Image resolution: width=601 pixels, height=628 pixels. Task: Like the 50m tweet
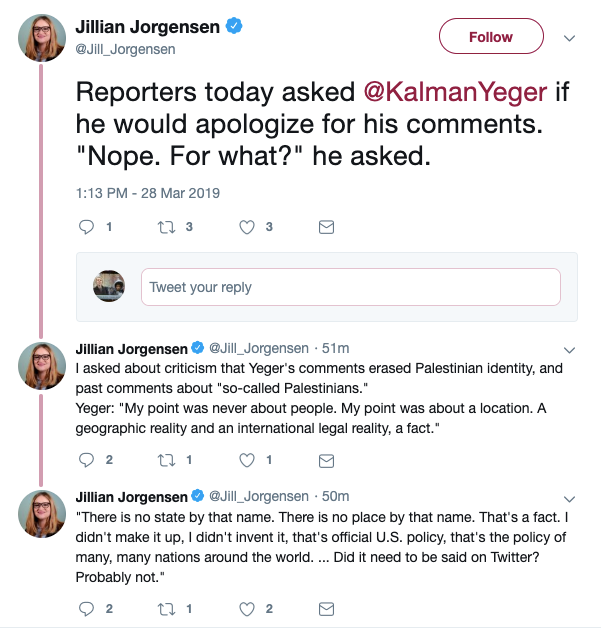pos(246,607)
